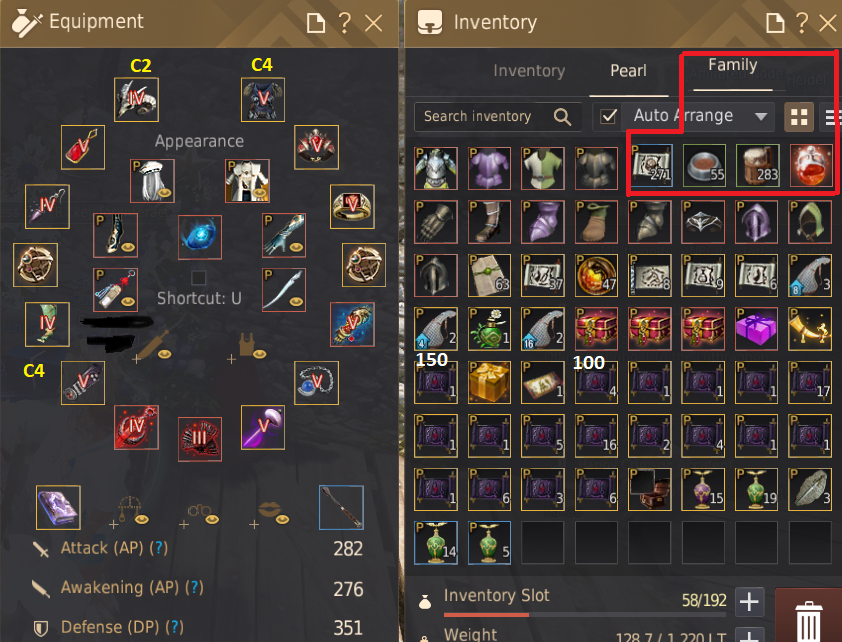Toggle helmet appearance visibility eye
This screenshot has height=642, width=842.
point(164,192)
